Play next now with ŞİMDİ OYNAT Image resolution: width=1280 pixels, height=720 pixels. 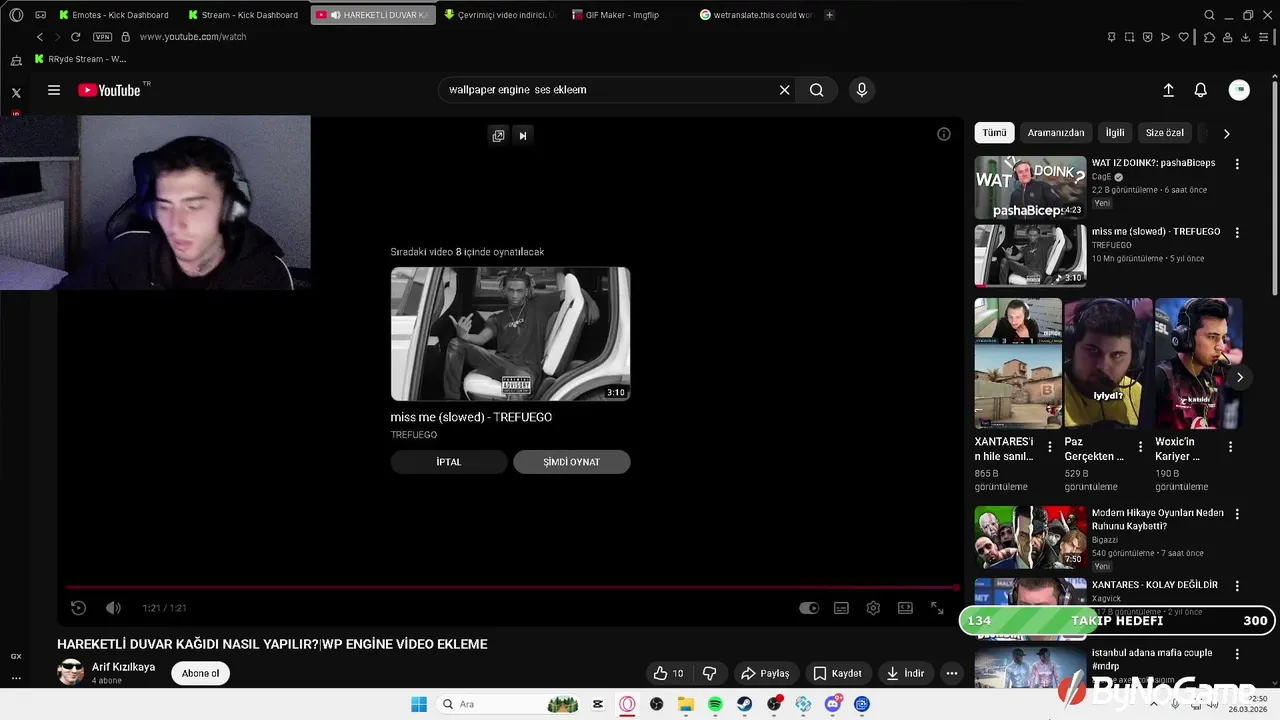click(x=572, y=462)
